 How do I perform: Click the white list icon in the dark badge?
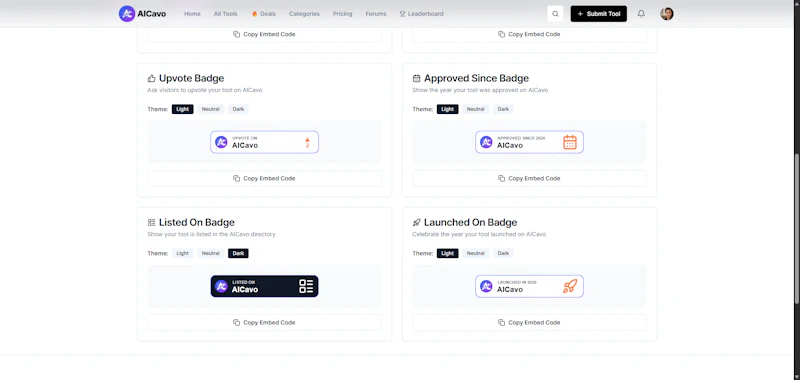tap(306, 286)
